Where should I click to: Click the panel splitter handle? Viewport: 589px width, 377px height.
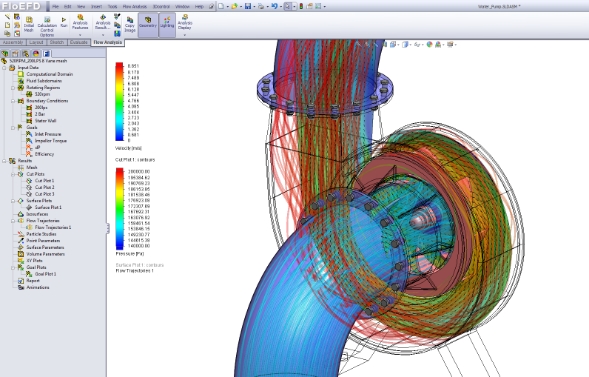108,228
